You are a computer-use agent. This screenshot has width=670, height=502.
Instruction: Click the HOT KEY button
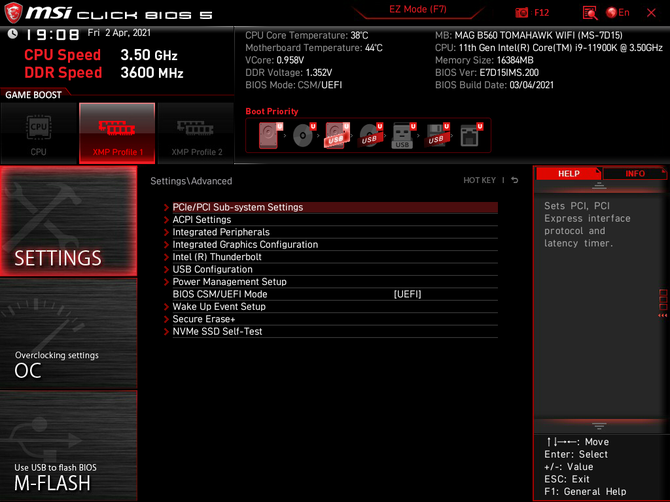tap(479, 180)
